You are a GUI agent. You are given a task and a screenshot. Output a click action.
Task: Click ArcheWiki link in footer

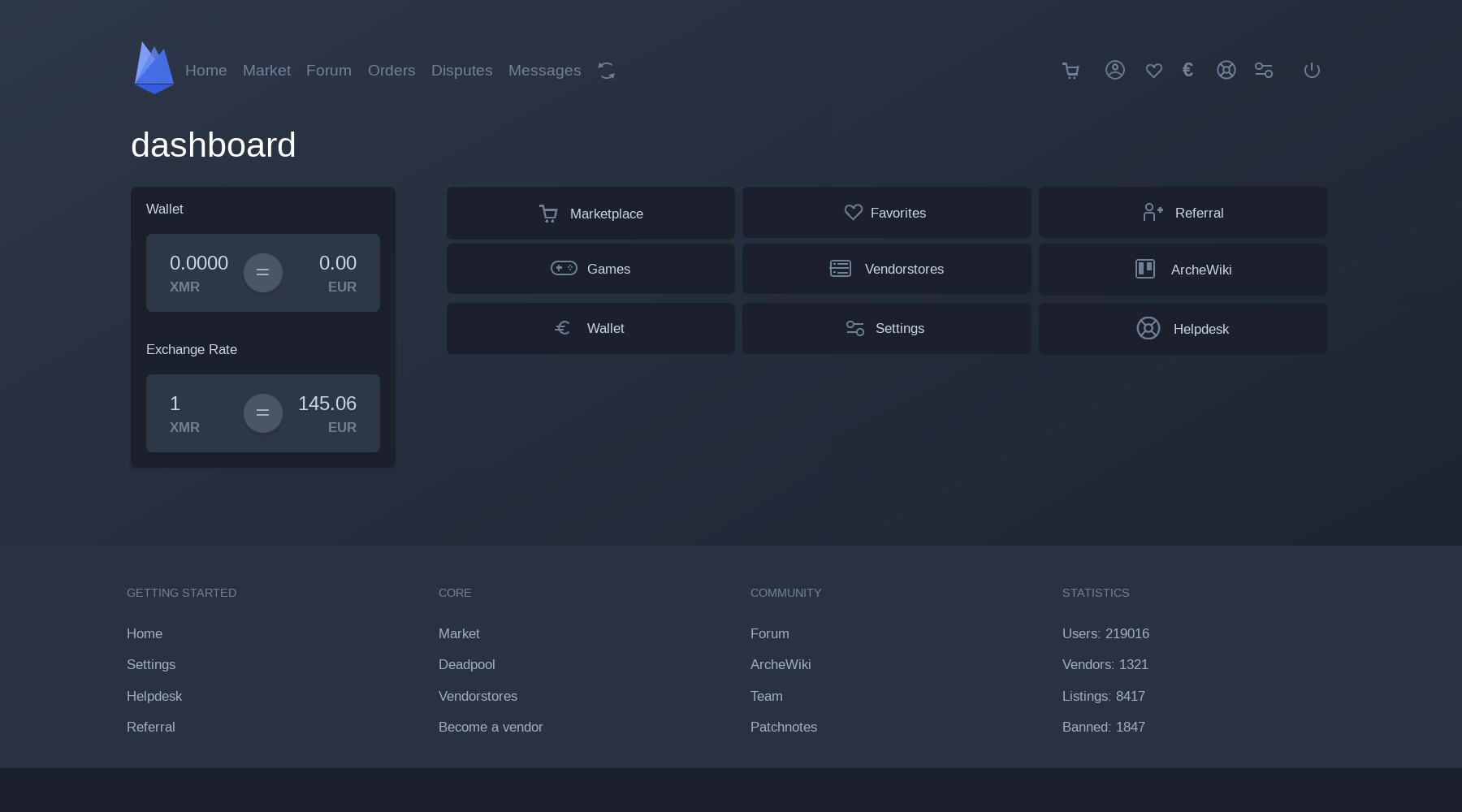[781, 664]
